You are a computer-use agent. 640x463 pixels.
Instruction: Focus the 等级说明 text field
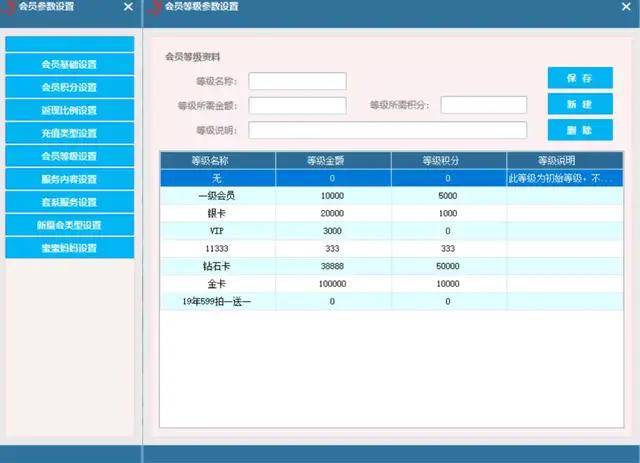click(387, 130)
